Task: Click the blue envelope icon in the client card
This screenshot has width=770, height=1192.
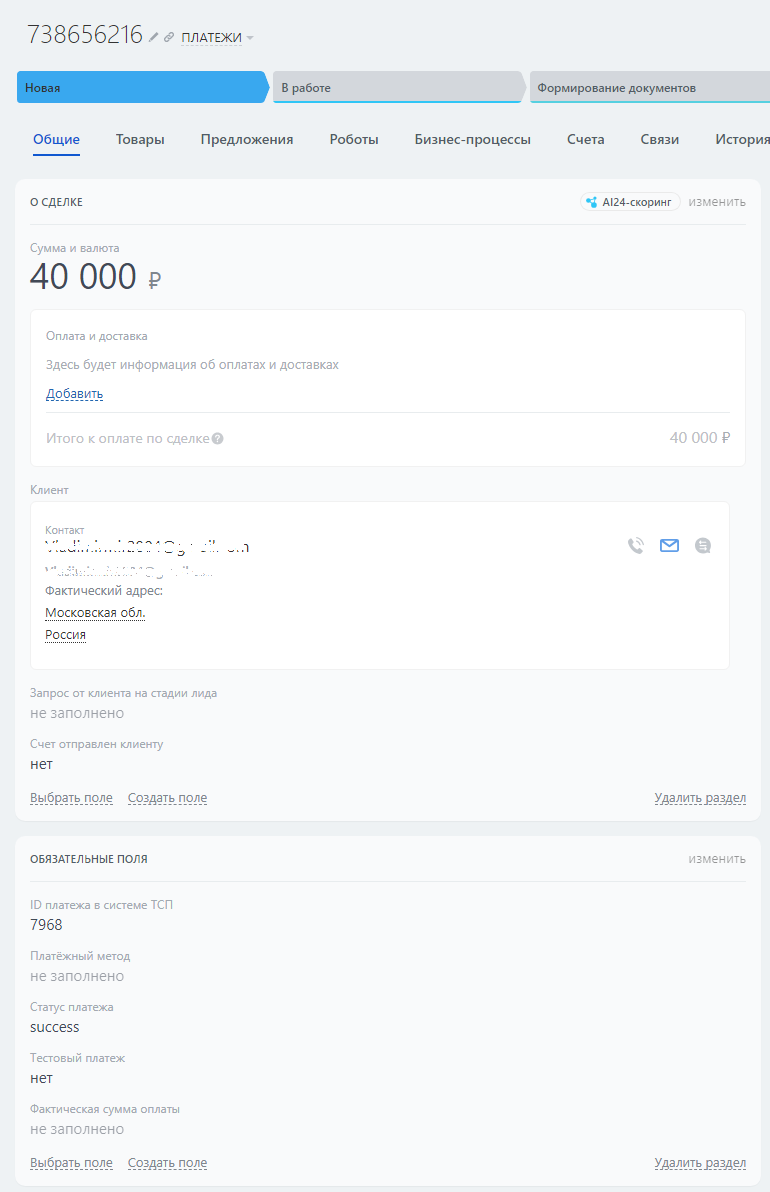Action: coord(670,545)
